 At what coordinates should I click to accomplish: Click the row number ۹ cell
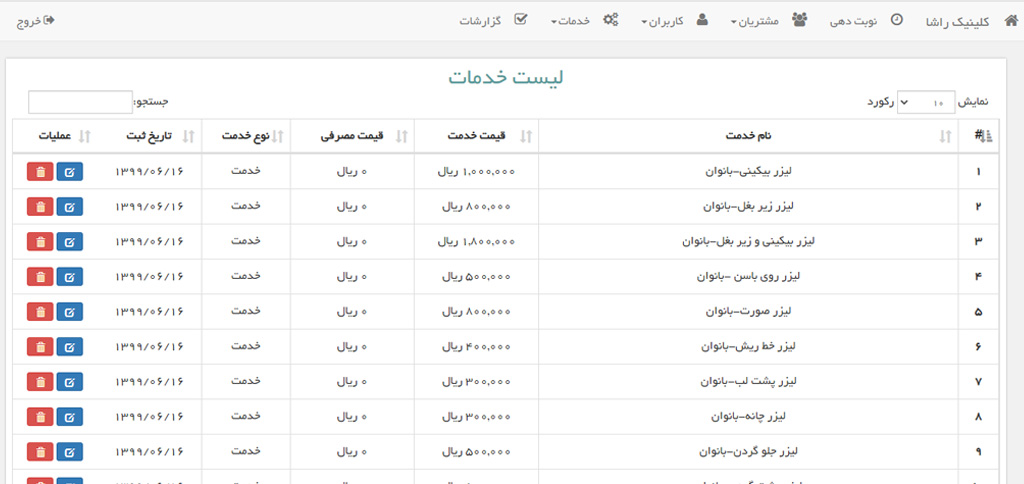(x=978, y=452)
